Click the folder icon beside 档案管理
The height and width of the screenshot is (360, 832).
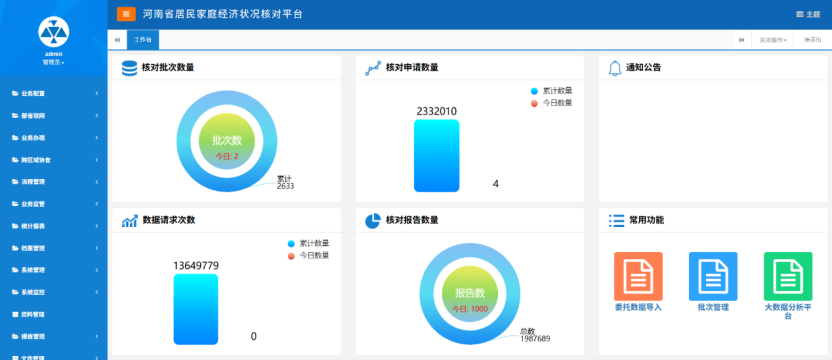[x=15, y=248]
